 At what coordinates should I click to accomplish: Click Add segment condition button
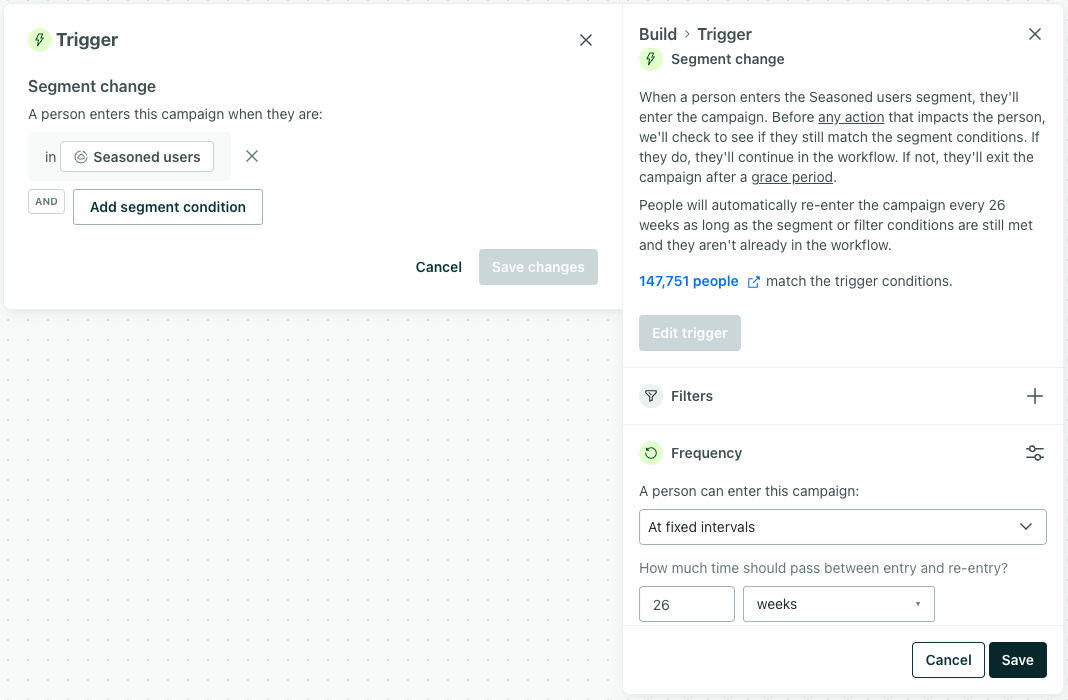[x=168, y=207]
